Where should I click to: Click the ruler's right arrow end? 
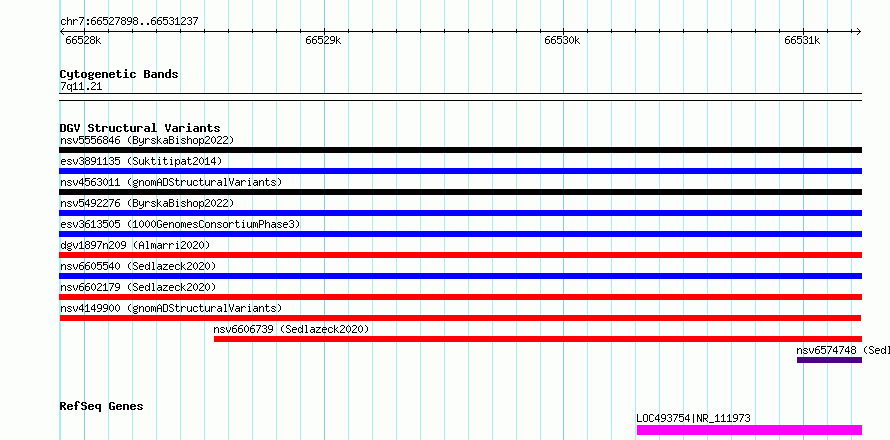tap(859, 31)
